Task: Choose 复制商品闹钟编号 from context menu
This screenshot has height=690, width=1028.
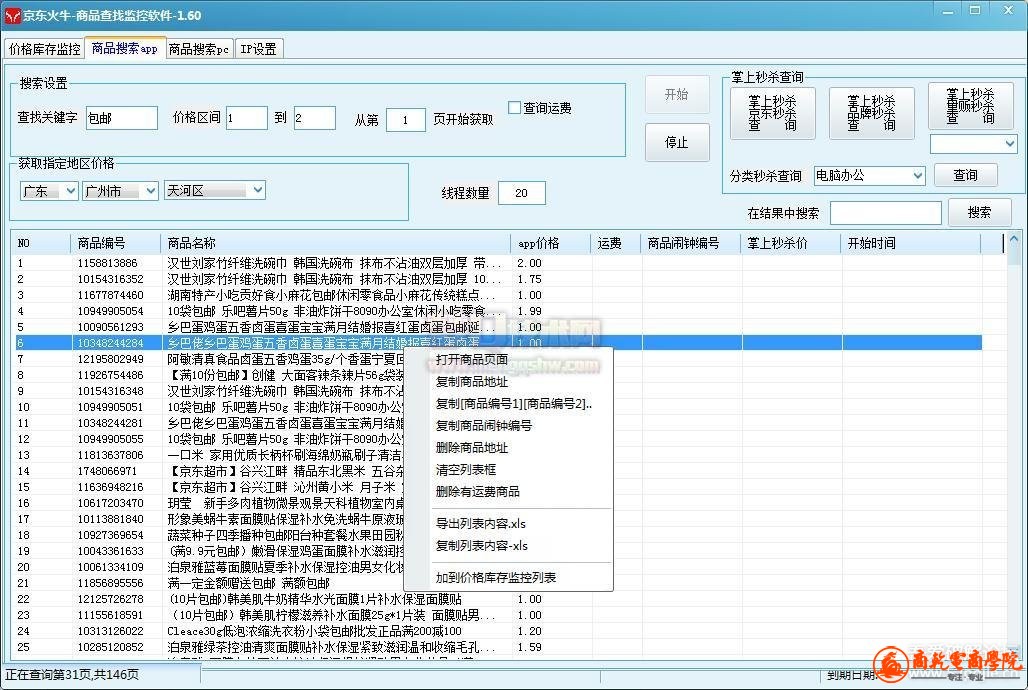Action: (x=484, y=426)
